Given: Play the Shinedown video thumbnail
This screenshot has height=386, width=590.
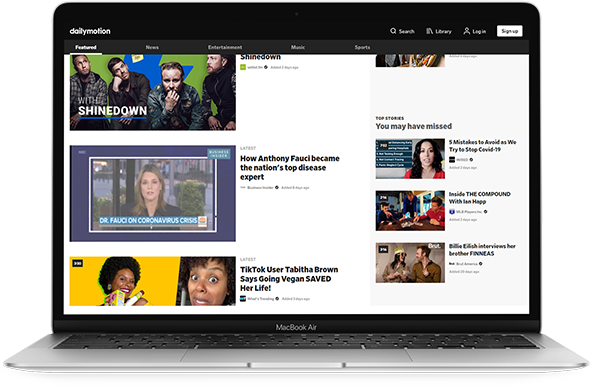Looking at the screenshot, I should tap(153, 93).
